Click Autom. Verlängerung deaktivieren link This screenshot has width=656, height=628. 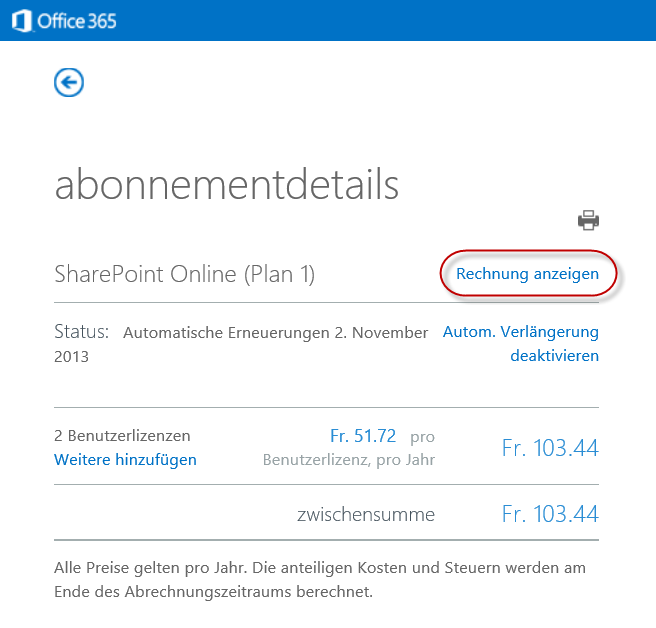coord(521,343)
